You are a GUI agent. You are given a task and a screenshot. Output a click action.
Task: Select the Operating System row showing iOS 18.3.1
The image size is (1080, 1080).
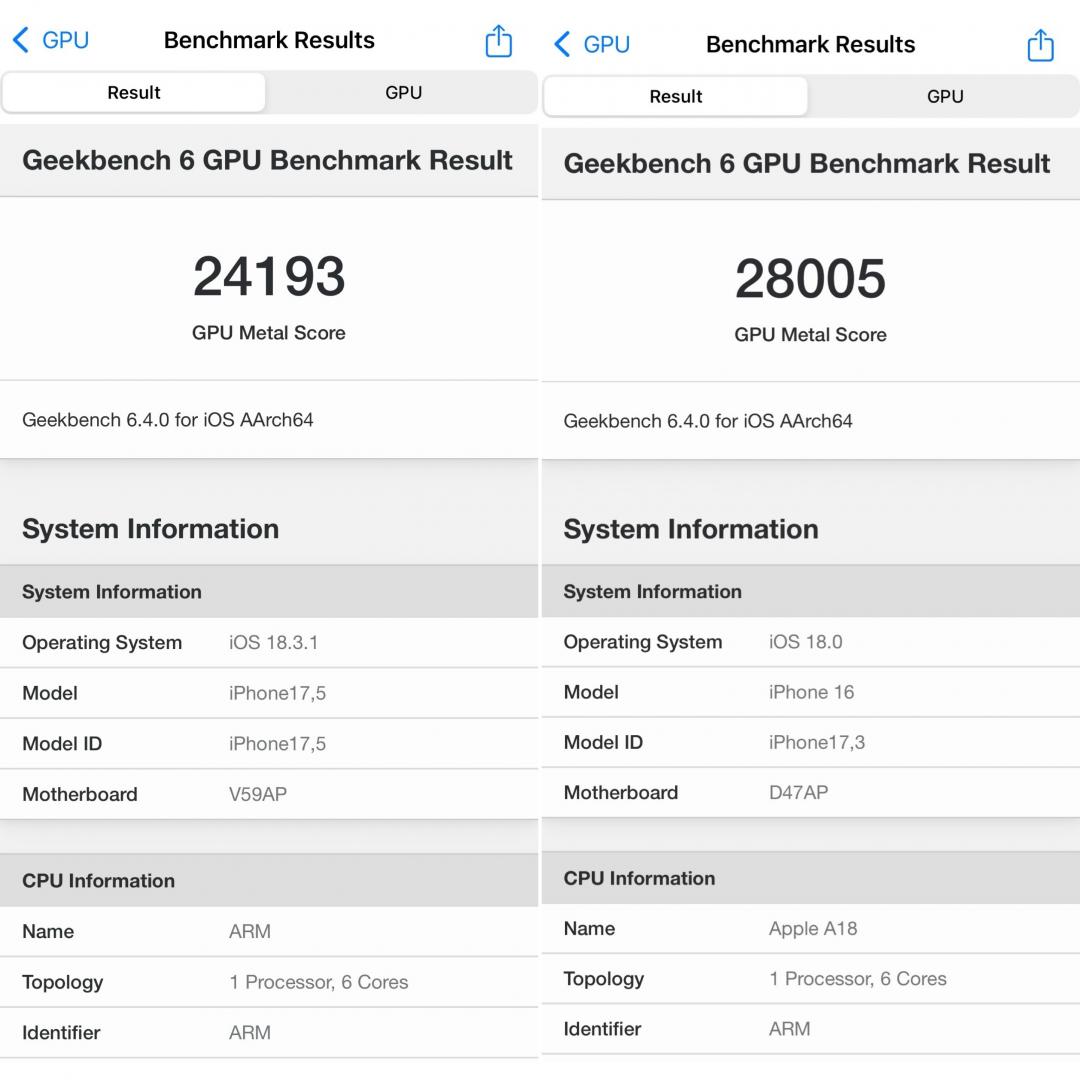click(268, 642)
